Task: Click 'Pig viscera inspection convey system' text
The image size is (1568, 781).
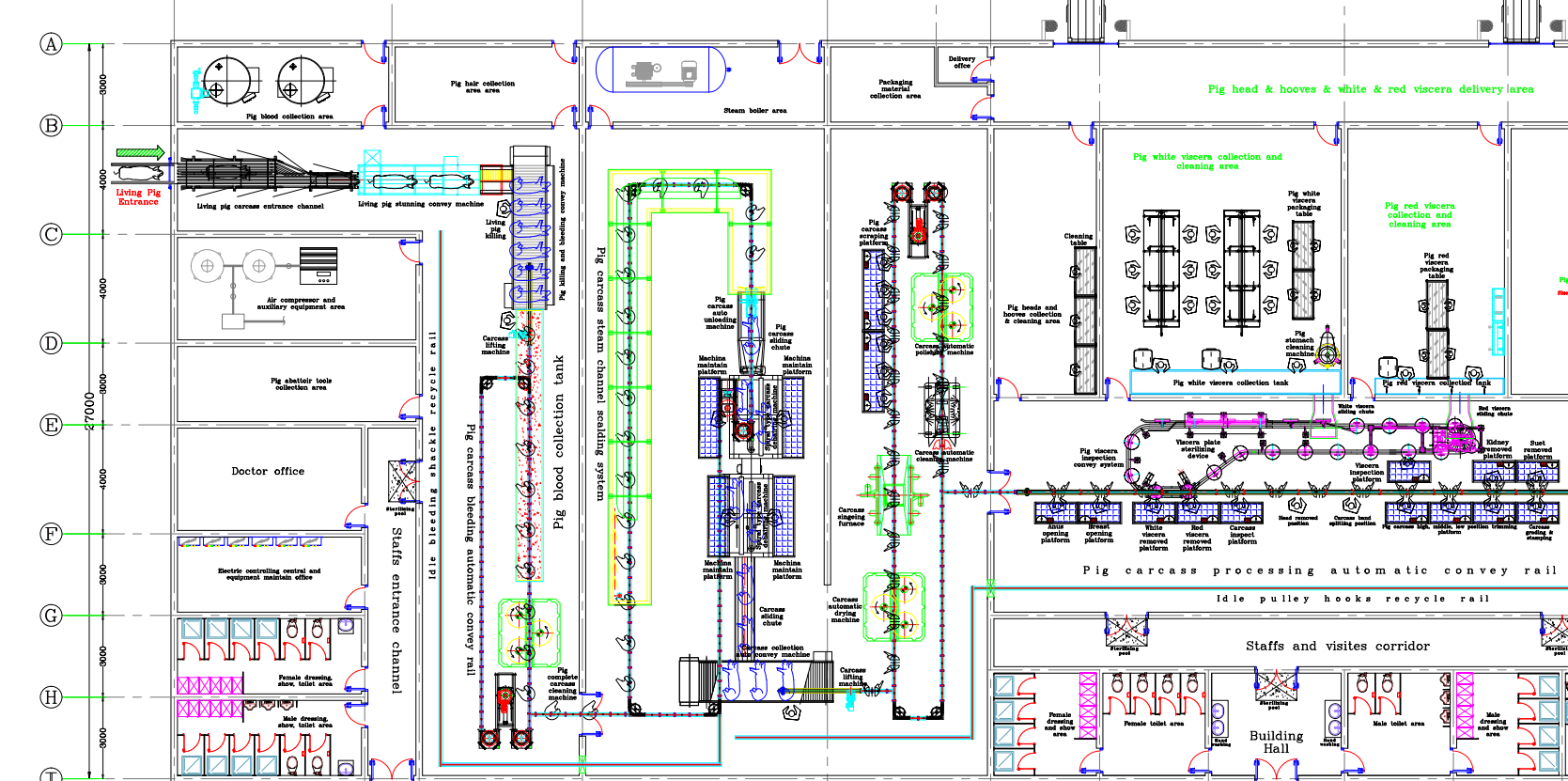Action: pyautogui.click(x=1098, y=458)
